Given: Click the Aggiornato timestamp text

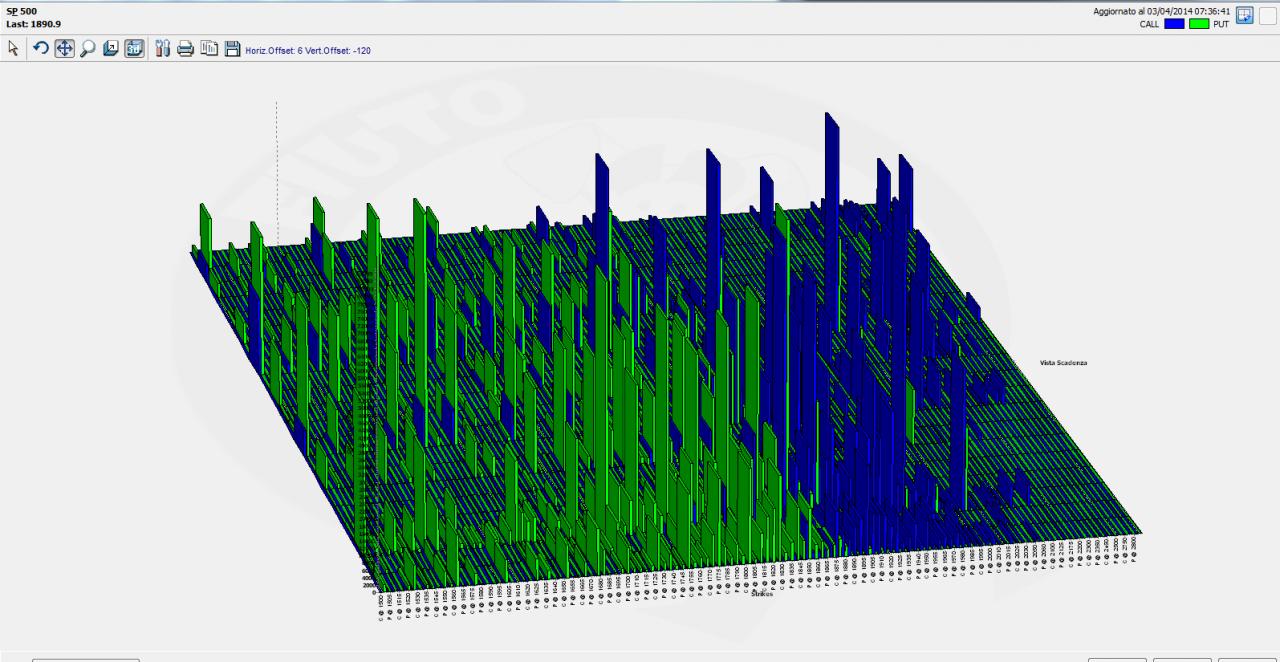Looking at the screenshot, I should tap(1162, 11).
